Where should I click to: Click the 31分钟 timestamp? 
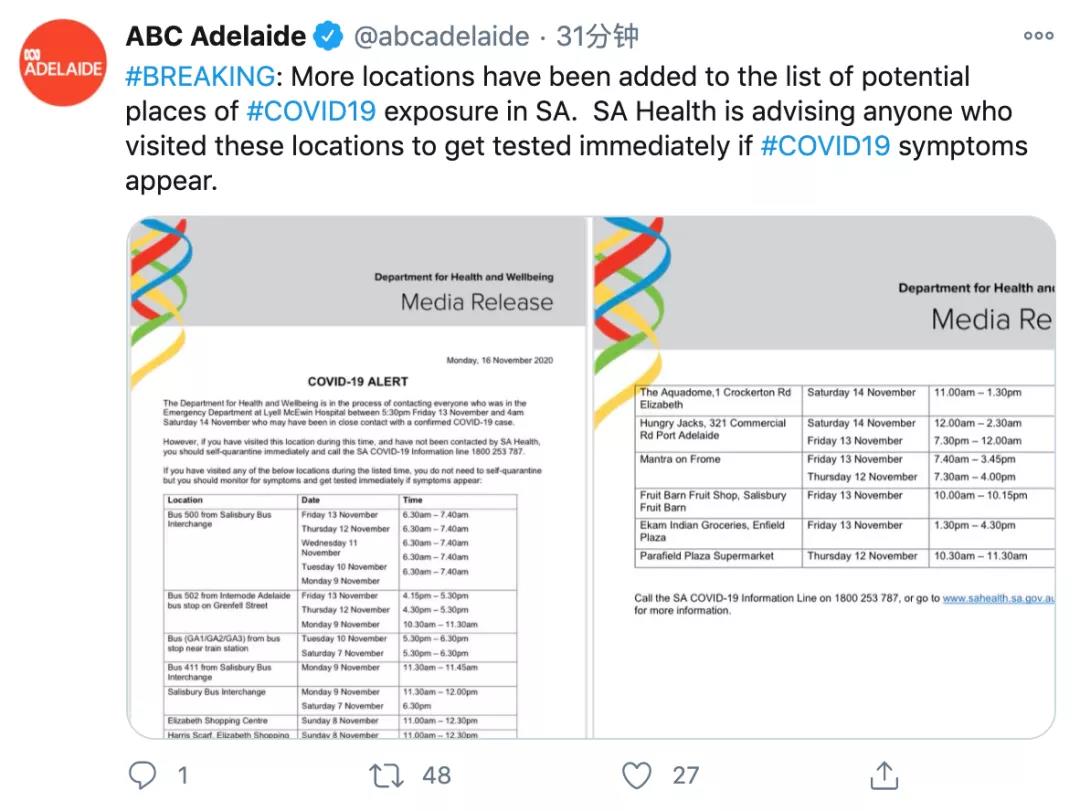click(x=597, y=37)
